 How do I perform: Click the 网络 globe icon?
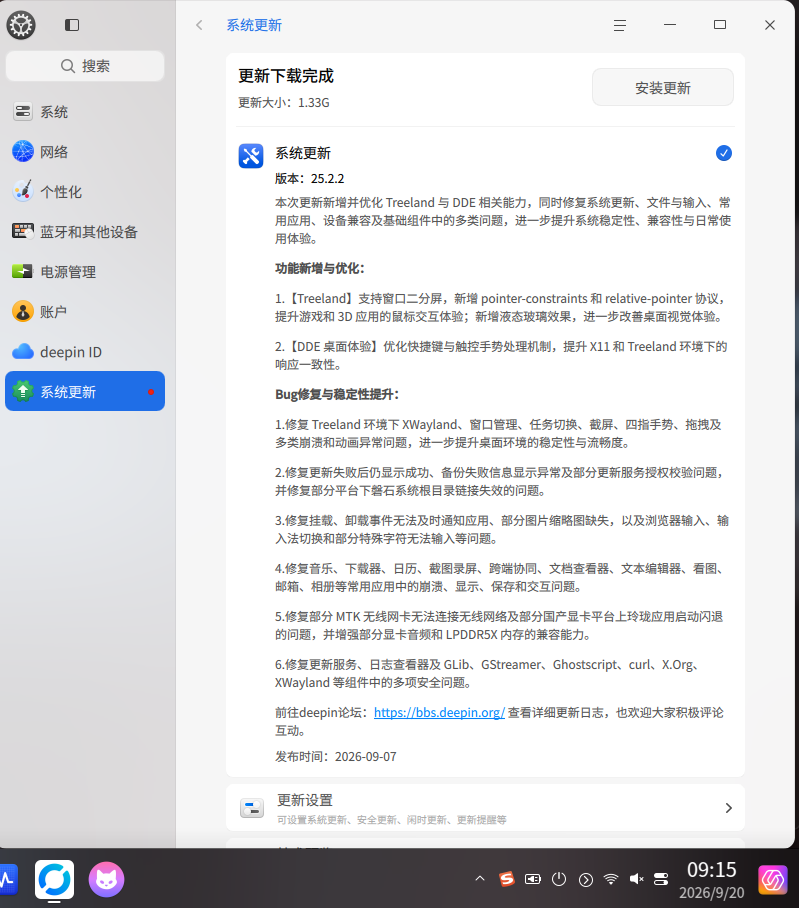(x=23, y=151)
